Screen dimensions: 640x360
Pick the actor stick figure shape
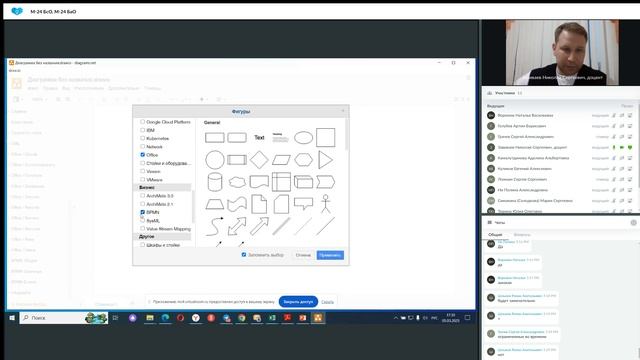[x=325, y=204]
